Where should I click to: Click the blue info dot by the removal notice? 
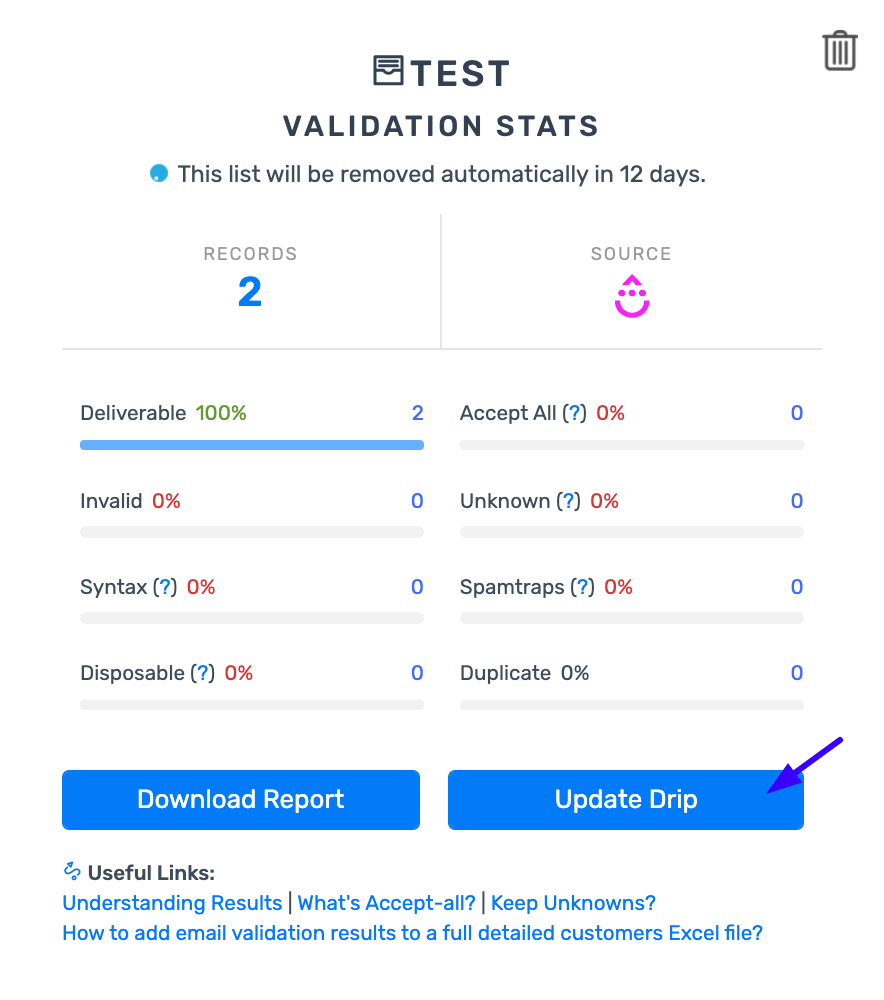(158, 174)
